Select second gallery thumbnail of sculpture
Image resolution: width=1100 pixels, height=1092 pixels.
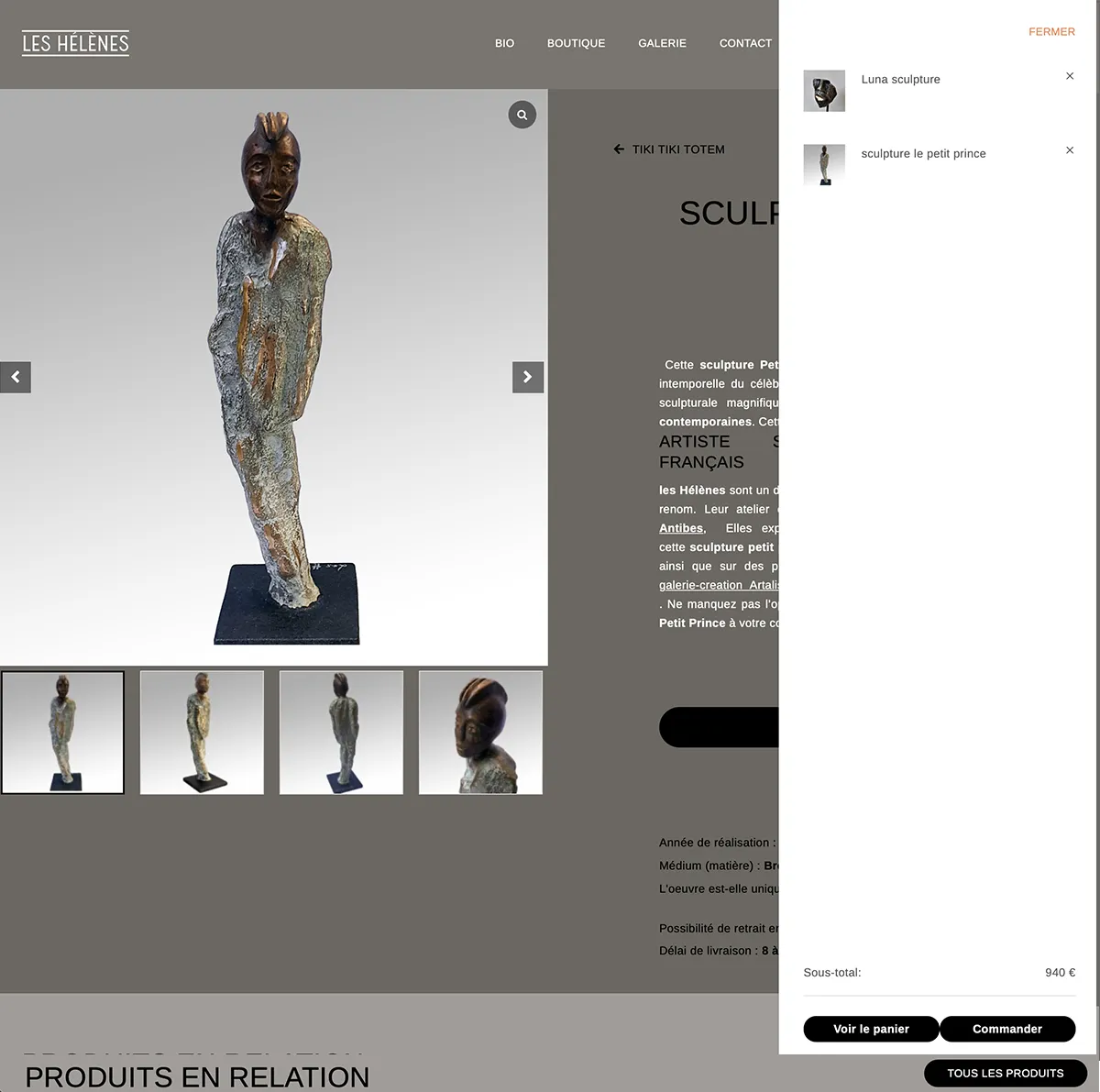tap(202, 733)
